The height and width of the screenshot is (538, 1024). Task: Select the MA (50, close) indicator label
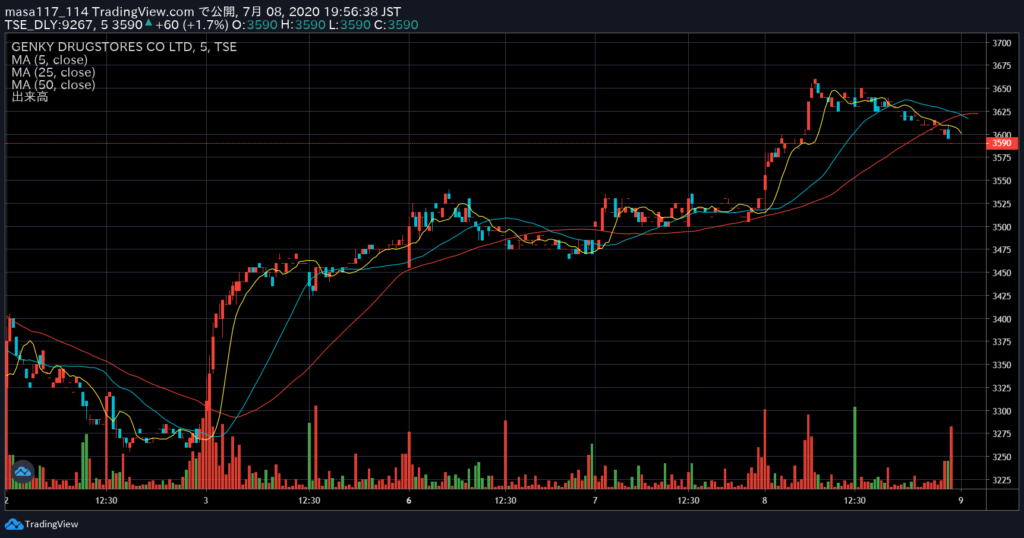[53, 85]
